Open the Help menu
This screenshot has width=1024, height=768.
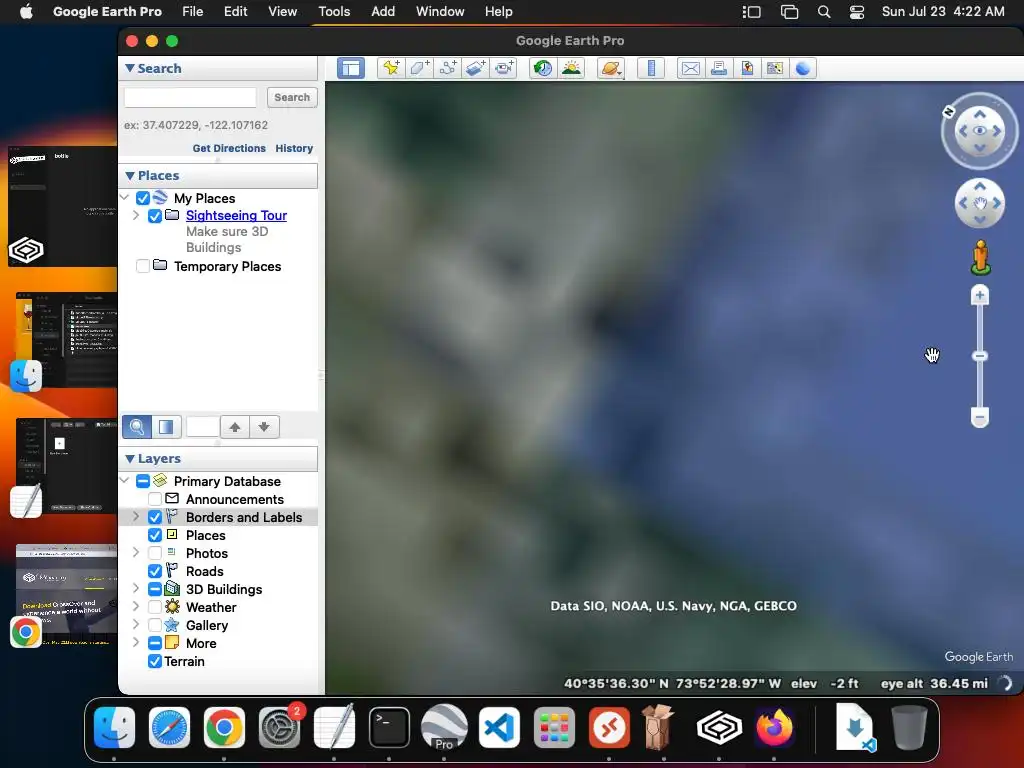tap(498, 12)
